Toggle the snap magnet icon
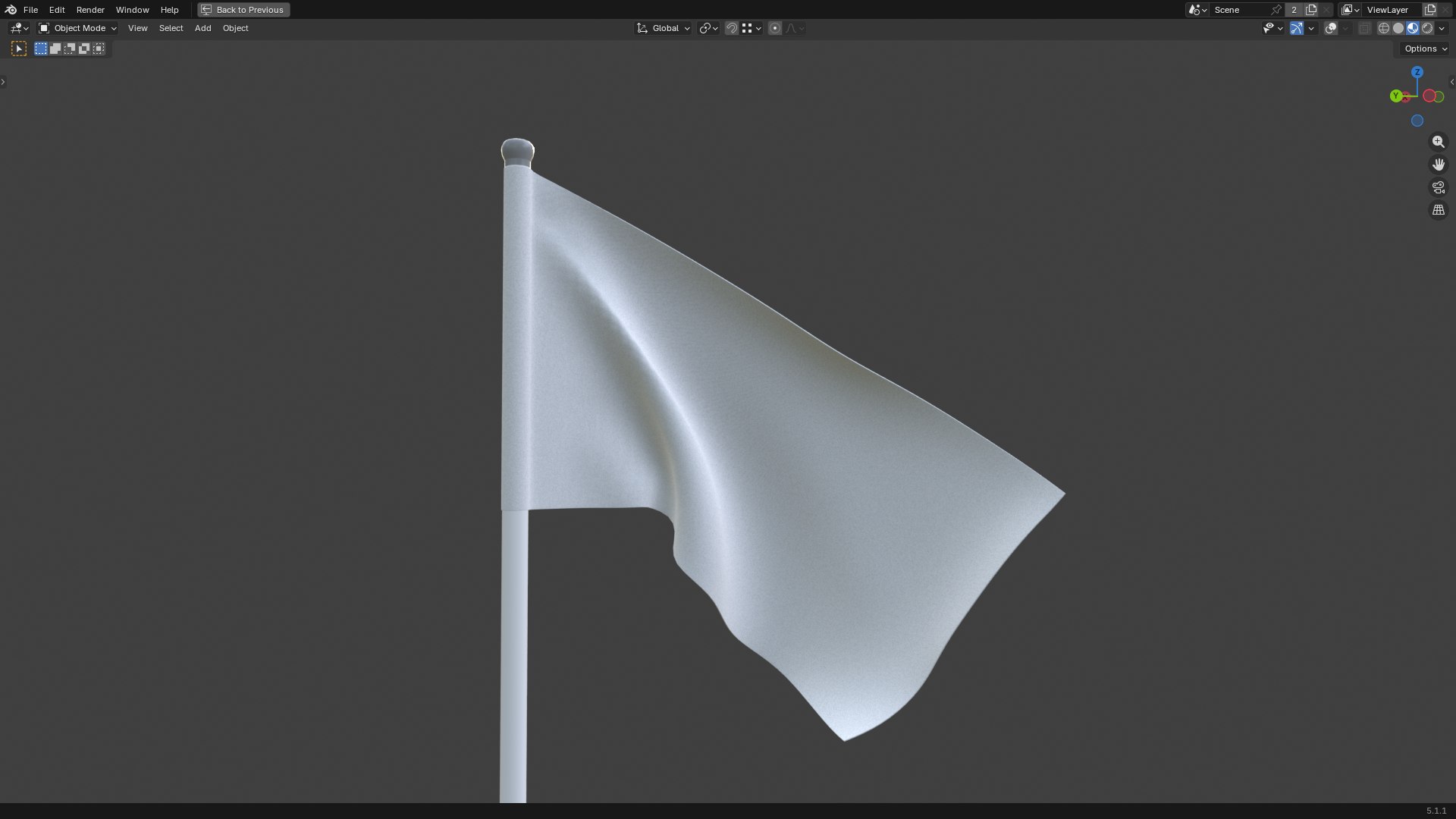Image resolution: width=1456 pixels, height=819 pixels. 732,28
